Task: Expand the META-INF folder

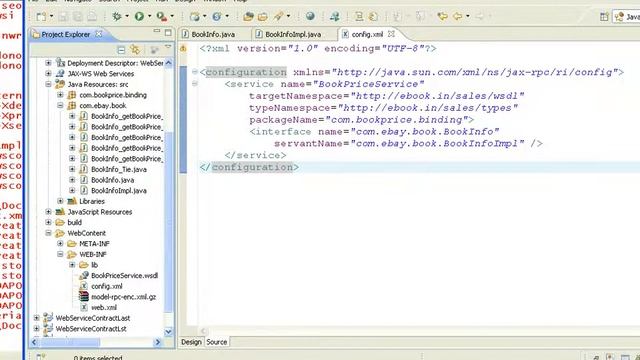Action: click(x=60, y=243)
